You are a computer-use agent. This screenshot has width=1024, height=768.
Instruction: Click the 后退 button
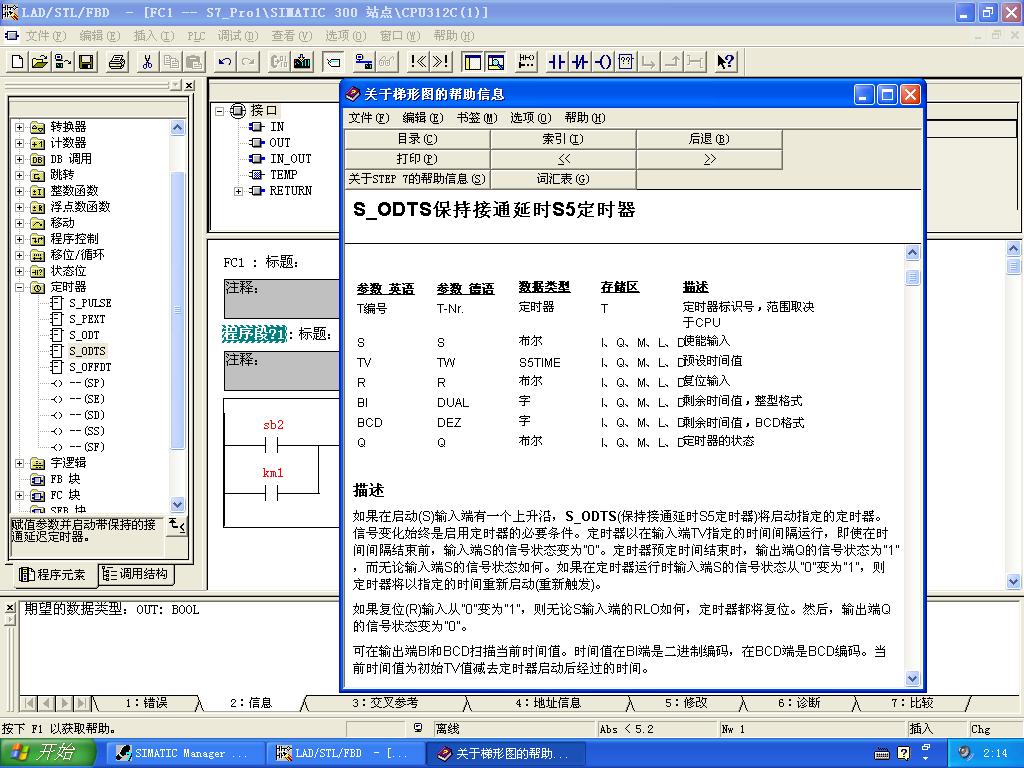click(709, 139)
